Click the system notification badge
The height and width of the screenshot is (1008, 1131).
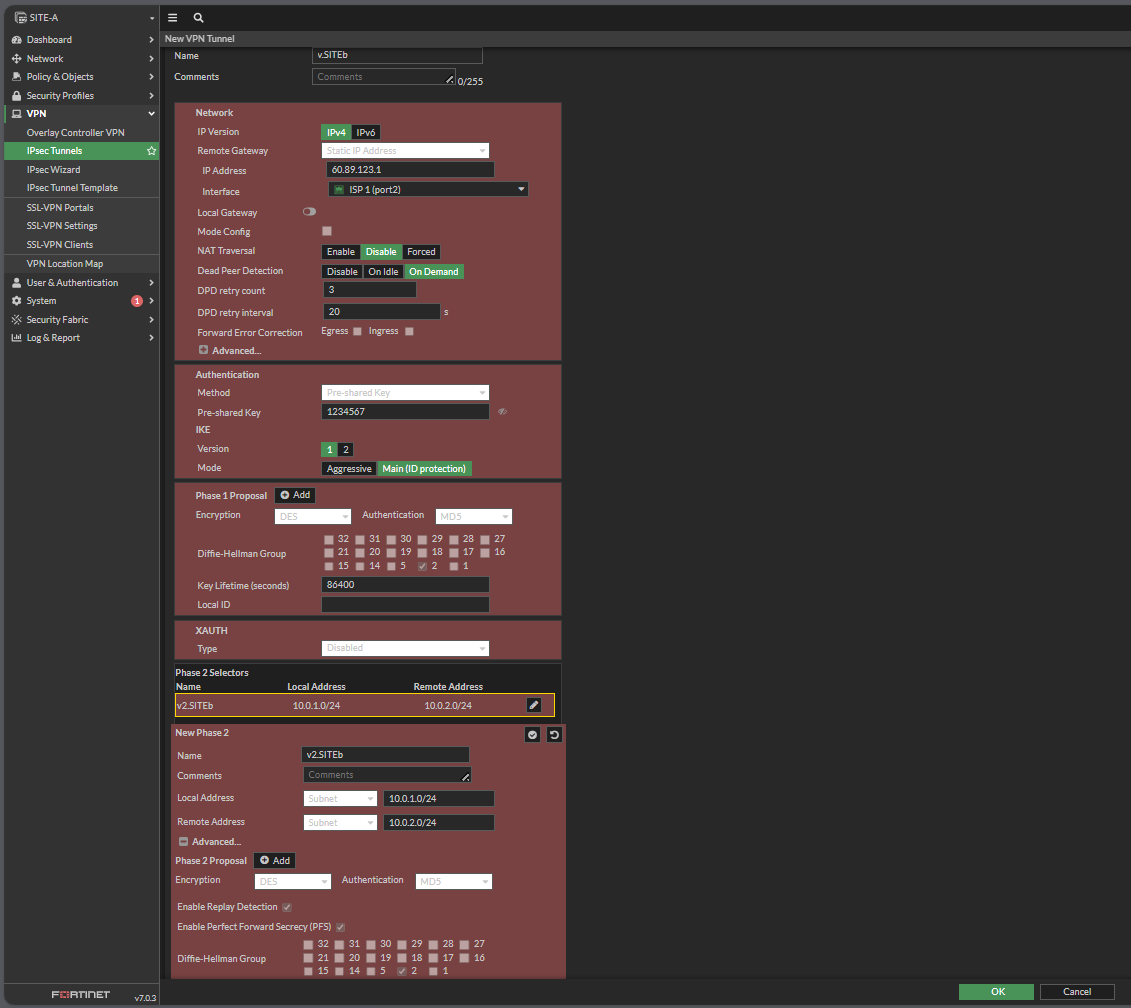pos(137,301)
